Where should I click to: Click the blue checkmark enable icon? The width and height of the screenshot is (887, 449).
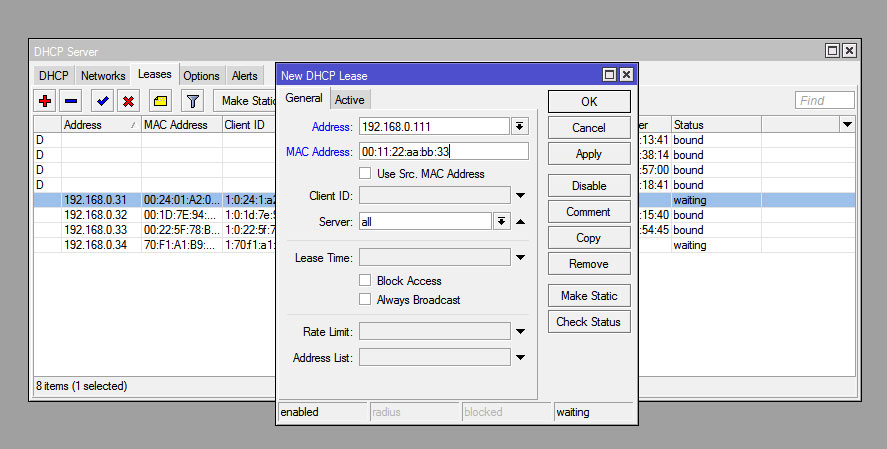coord(102,101)
